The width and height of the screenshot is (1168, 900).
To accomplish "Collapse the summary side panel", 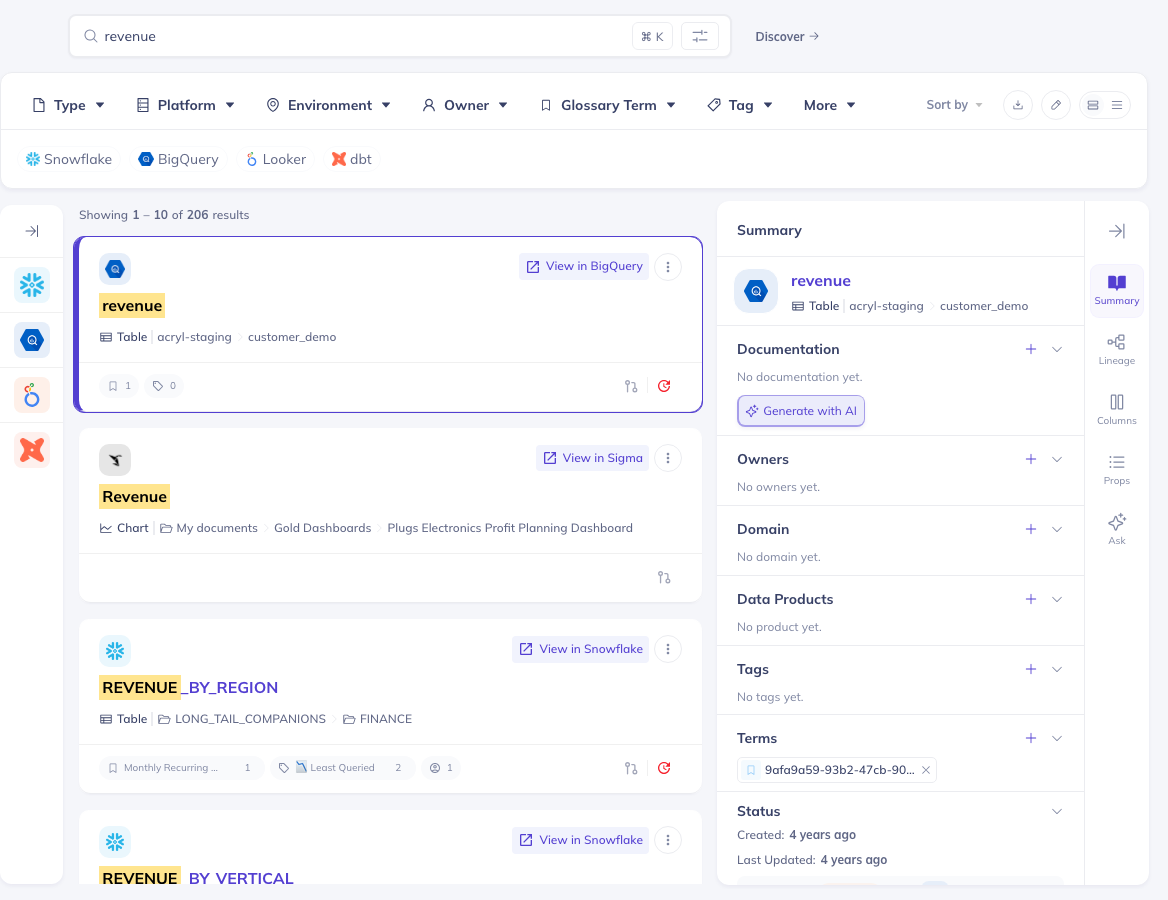I will (x=1116, y=231).
